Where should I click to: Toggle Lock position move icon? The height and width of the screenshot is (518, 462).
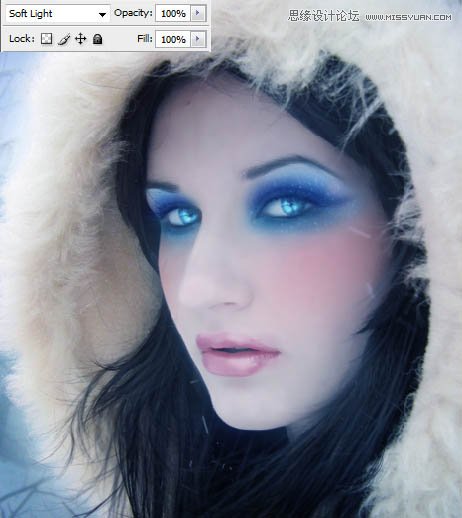coord(80,39)
